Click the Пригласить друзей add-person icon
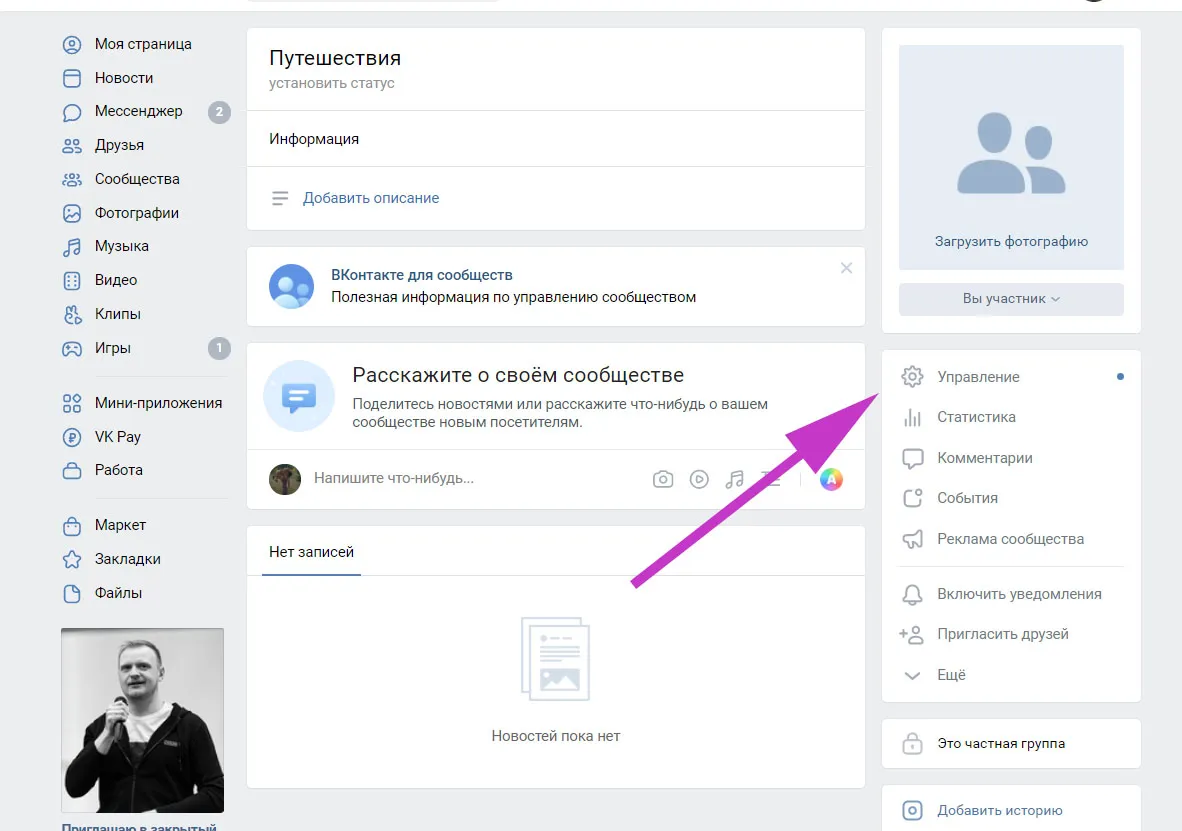The width and height of the screenshot is (1182, 831). pos(911,634)
